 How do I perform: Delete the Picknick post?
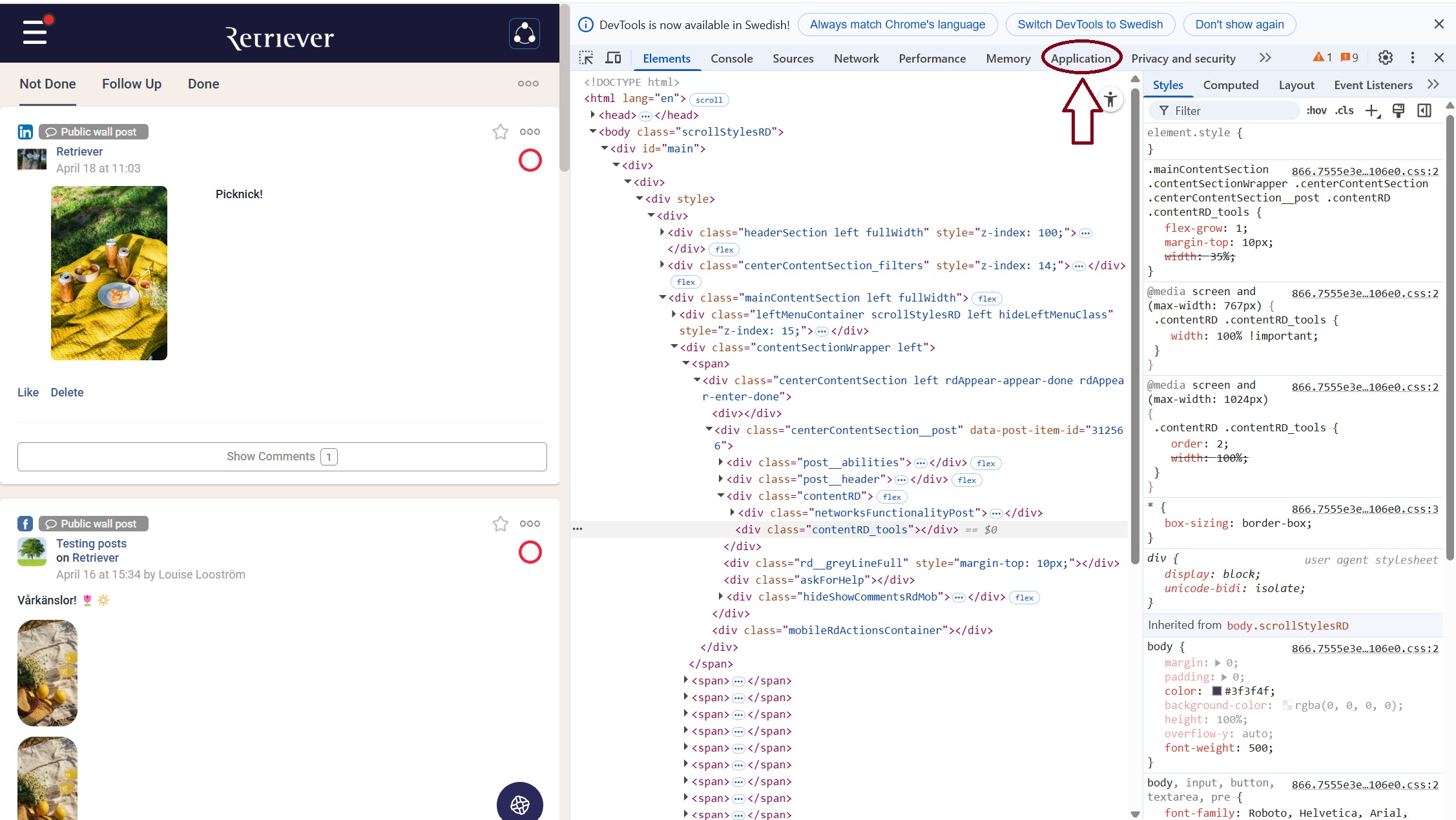click(67, 393)
